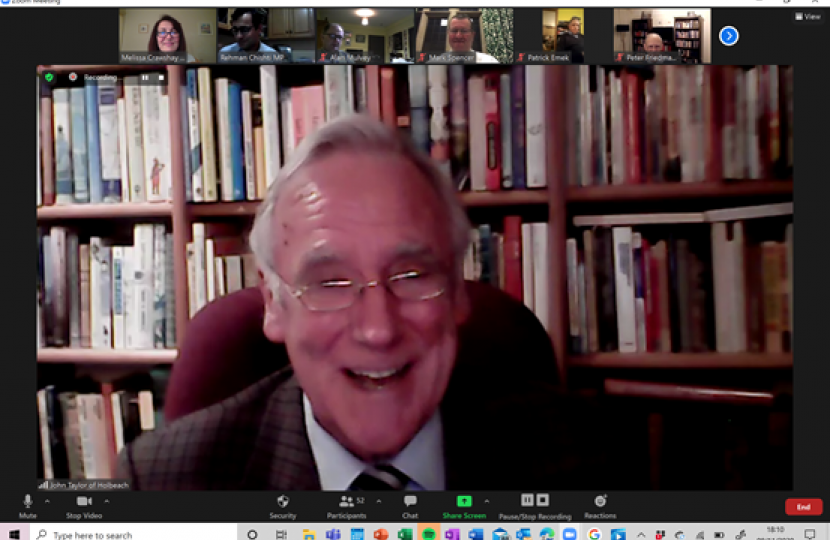The width and height of the screenshot is (830, 540).
Task: Show next participants with blue arrow
Action: pos(729,36)
